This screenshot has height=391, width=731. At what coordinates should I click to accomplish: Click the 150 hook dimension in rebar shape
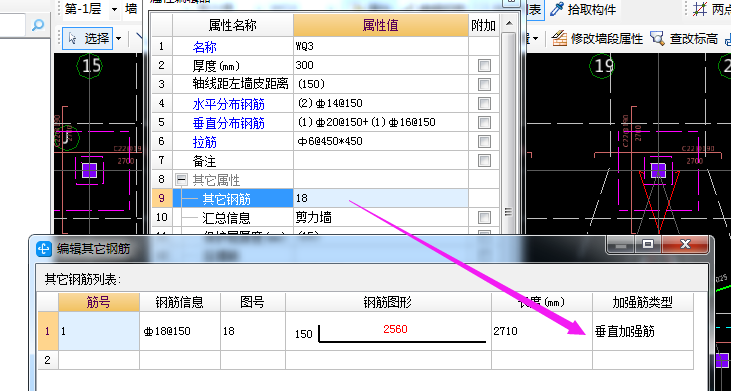303,334
